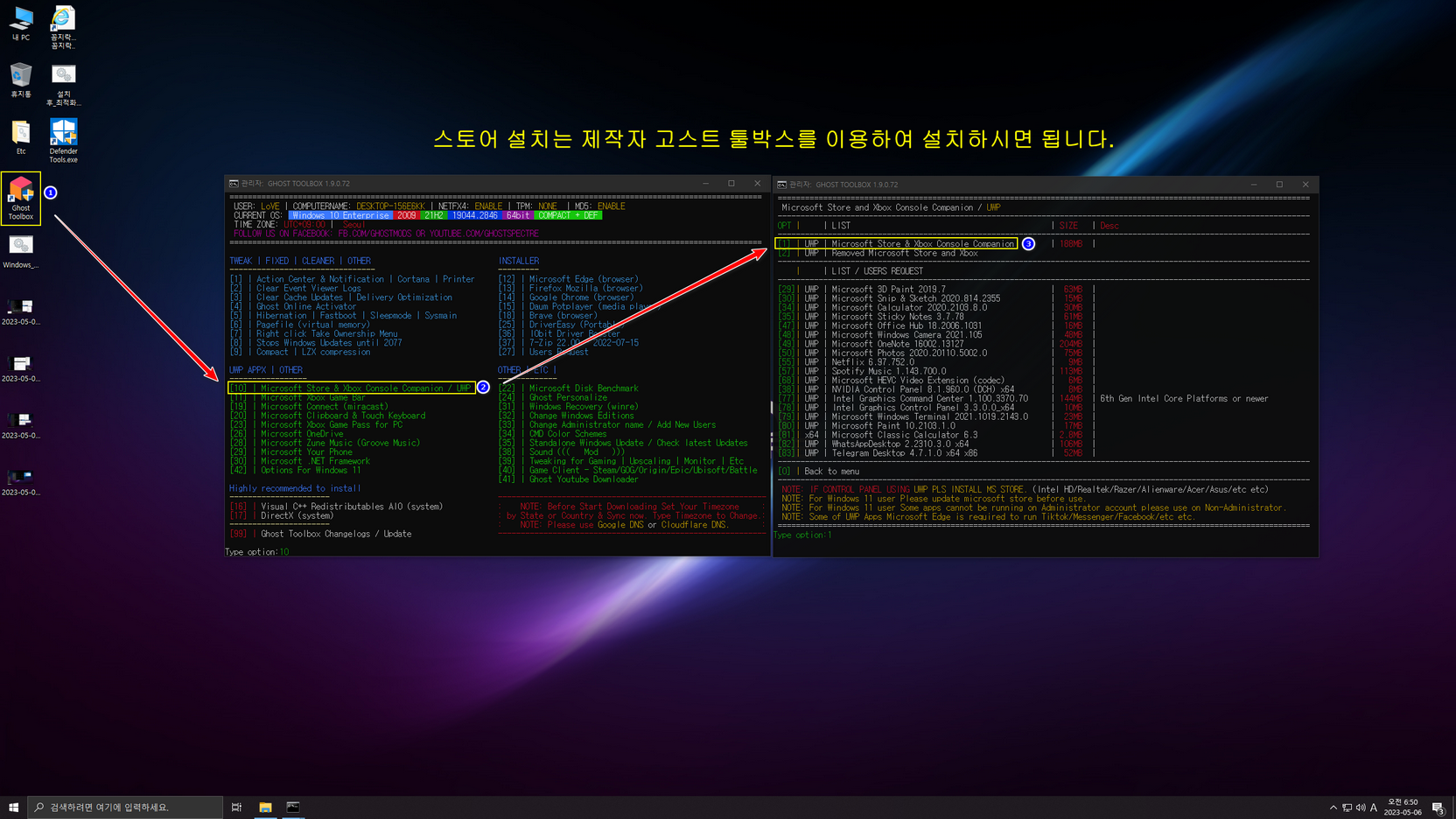Click option [1] Action Center & Notification line
The height and width of the screenshot is (819, 1456).
click(x=352, y=279)
